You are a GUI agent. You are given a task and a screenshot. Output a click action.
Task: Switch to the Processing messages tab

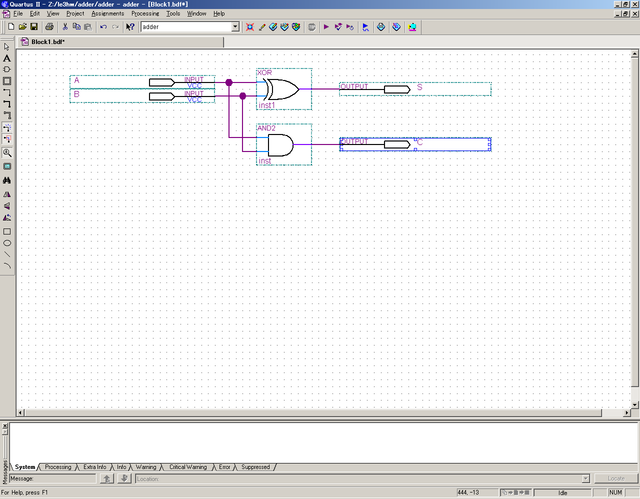pos(58,467)
